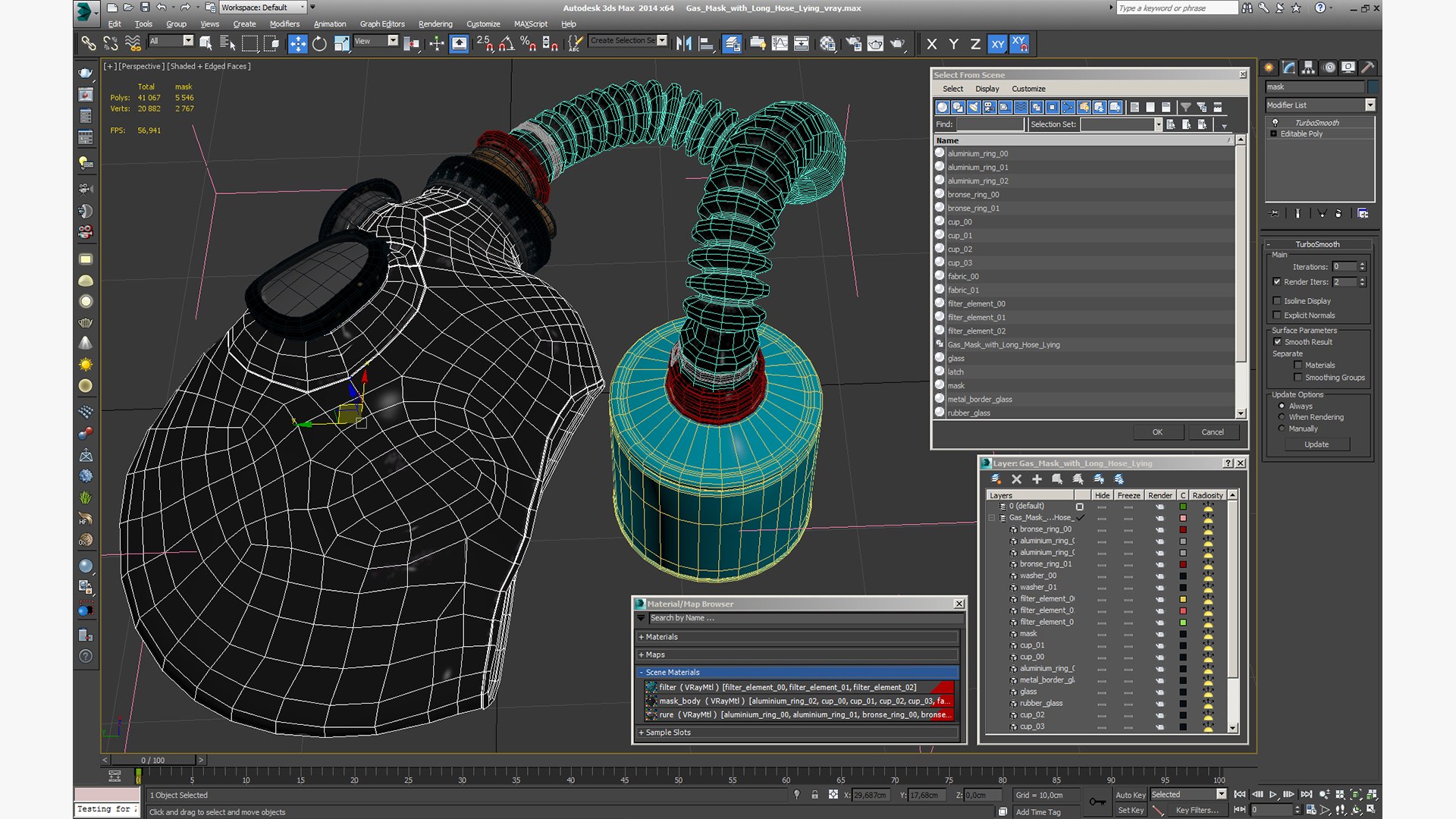Select the Move transform tool
1456x819 pixels.
tap(297, 43)
